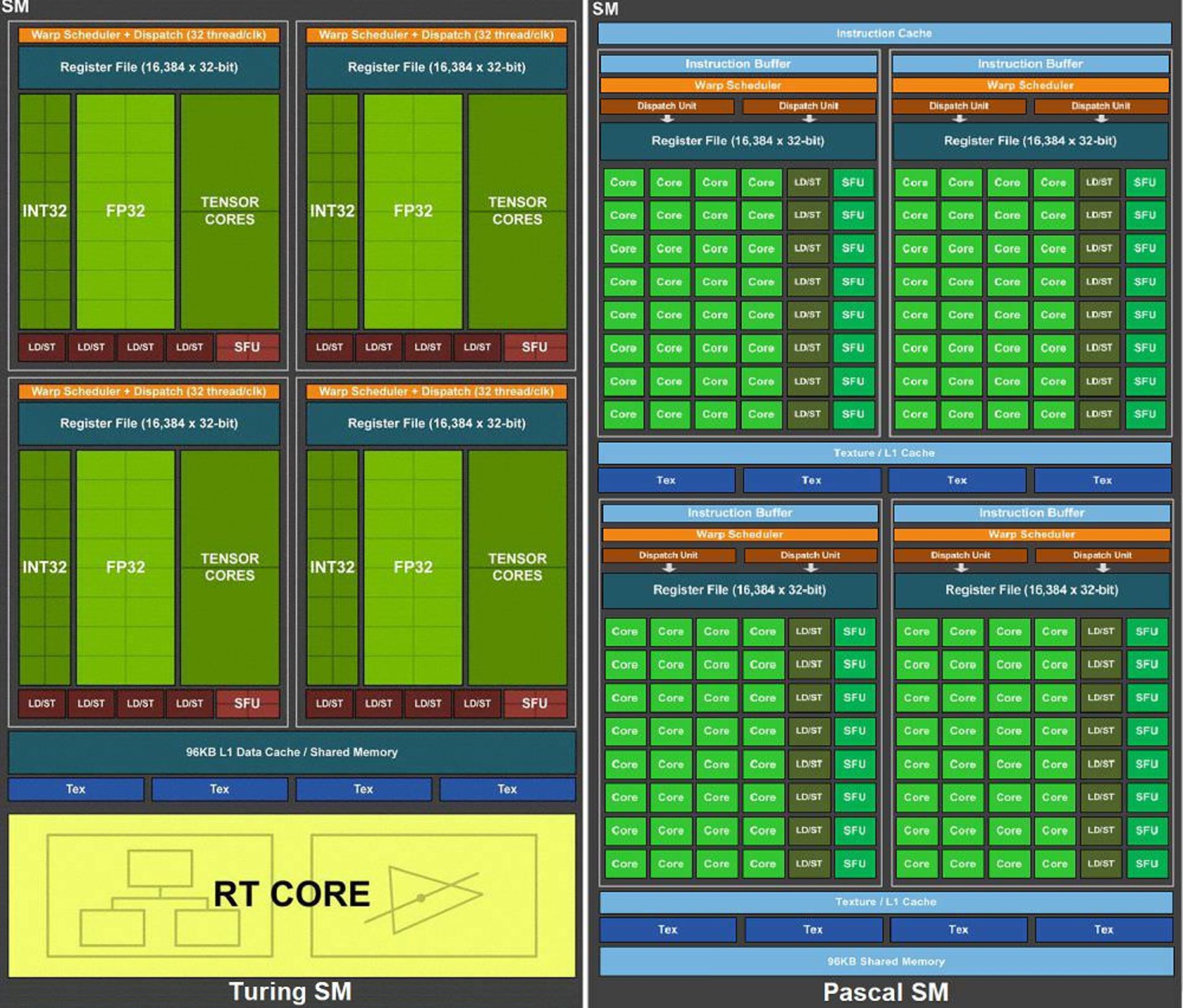
Task: Click the Pascal SM caption
Action: coord(886,992)
